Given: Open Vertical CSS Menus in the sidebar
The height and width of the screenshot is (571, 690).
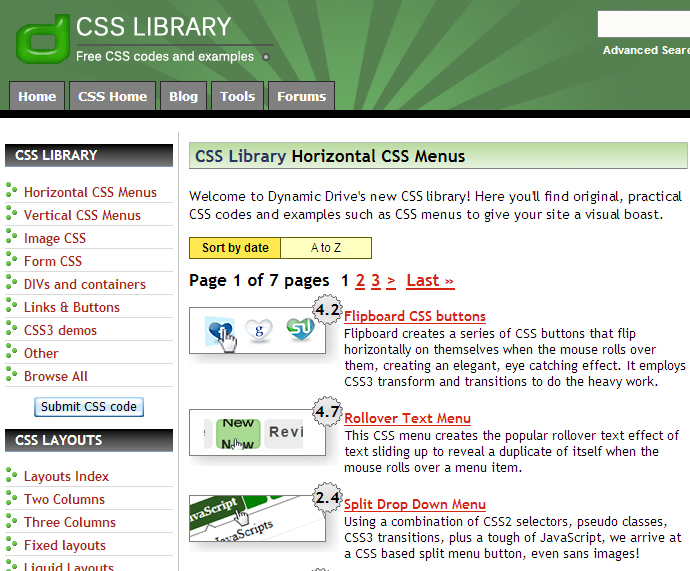Looking at the screenshot, I should click(82, 215).
